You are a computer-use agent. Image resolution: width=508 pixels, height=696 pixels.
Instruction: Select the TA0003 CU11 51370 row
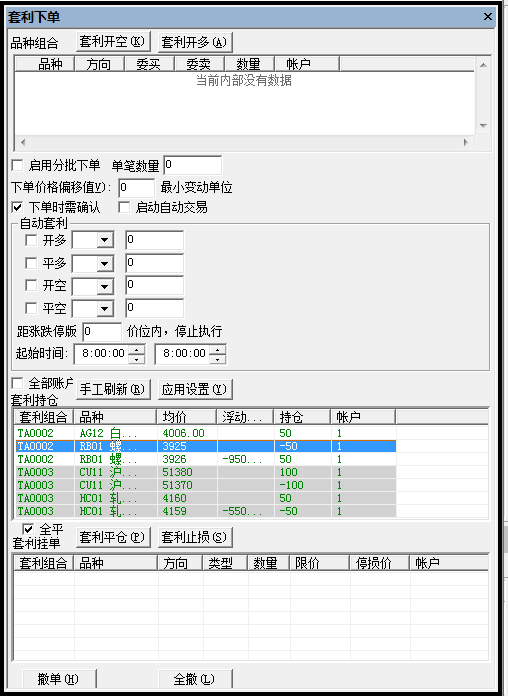tap(206, 485)
